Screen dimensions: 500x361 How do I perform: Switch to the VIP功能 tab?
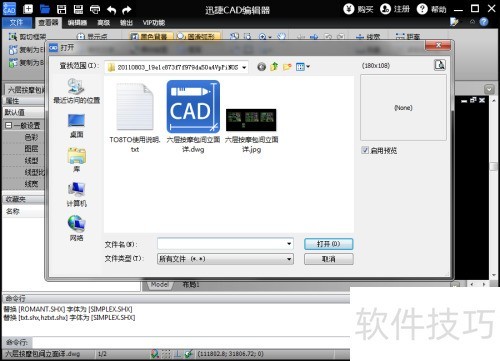click(x=154, y=23)
